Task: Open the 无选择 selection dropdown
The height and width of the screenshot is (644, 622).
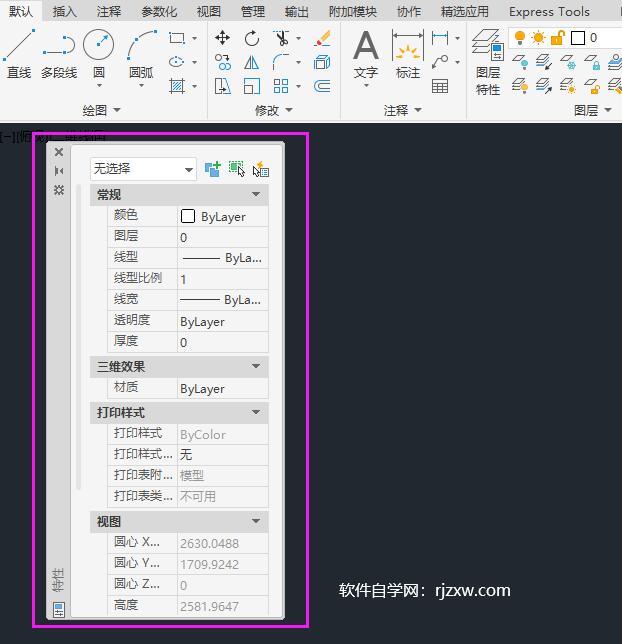Action: tap(143, 169)
